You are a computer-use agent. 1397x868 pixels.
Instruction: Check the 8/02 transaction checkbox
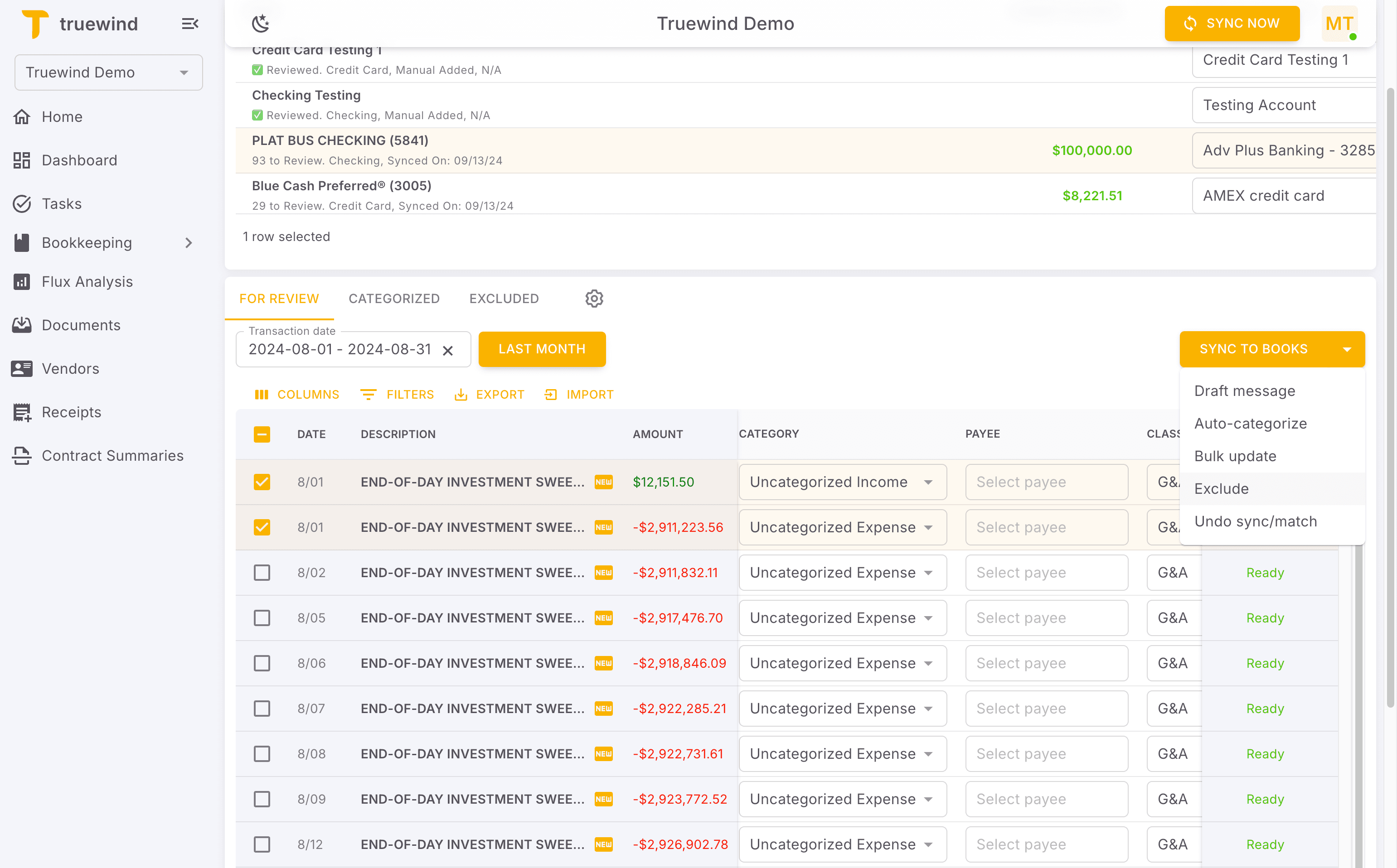262,572
